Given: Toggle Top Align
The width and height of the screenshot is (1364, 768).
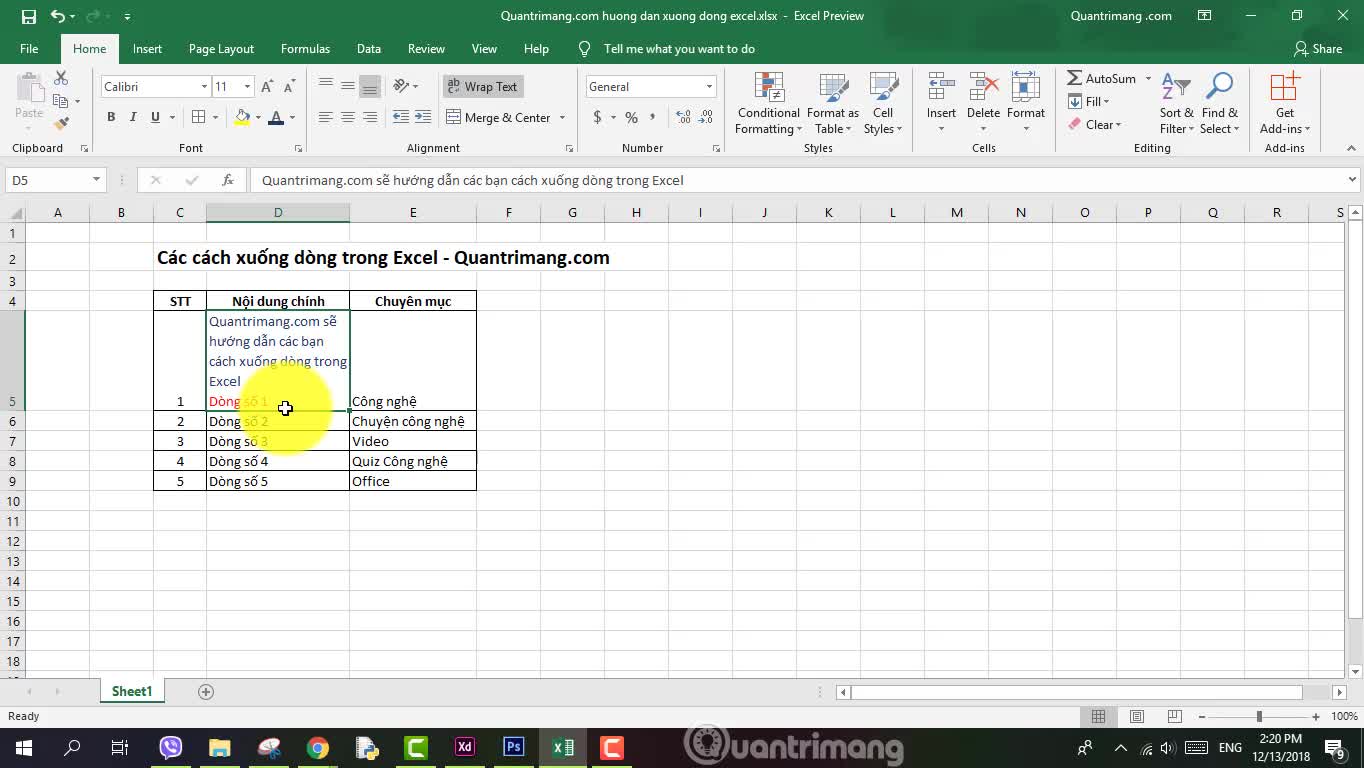Looking at the screenshot, I should point(326,86).
